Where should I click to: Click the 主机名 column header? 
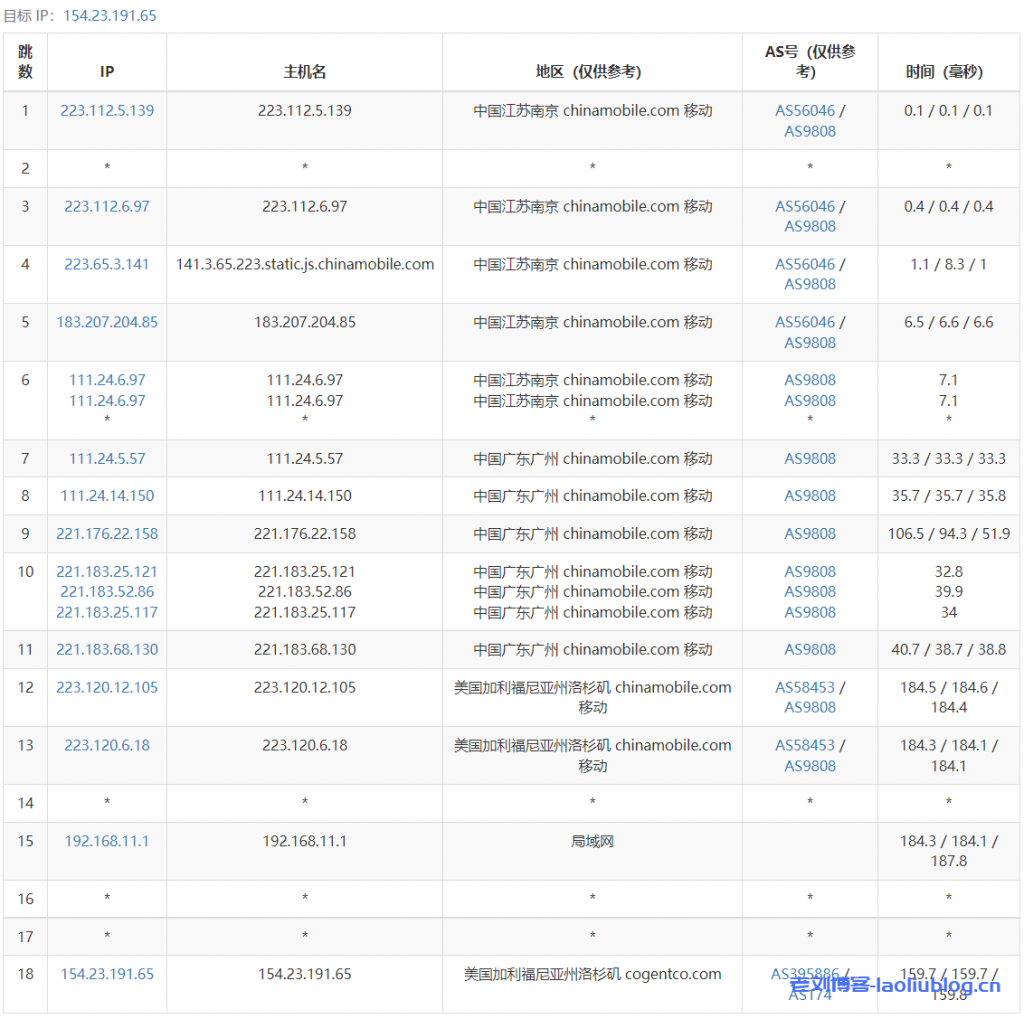305,72
